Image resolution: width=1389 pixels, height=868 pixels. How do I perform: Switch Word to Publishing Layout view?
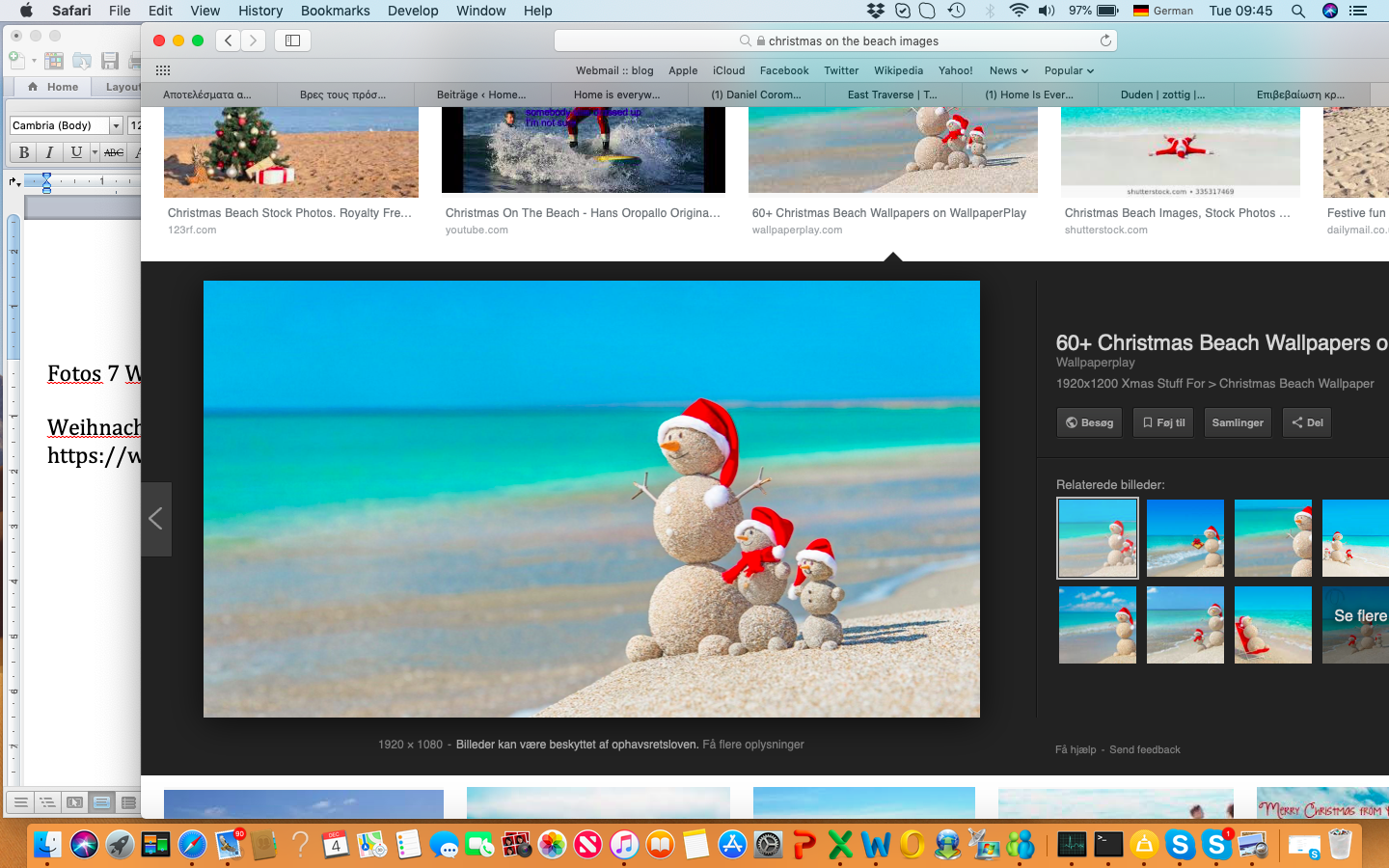[x=74, y=802]
